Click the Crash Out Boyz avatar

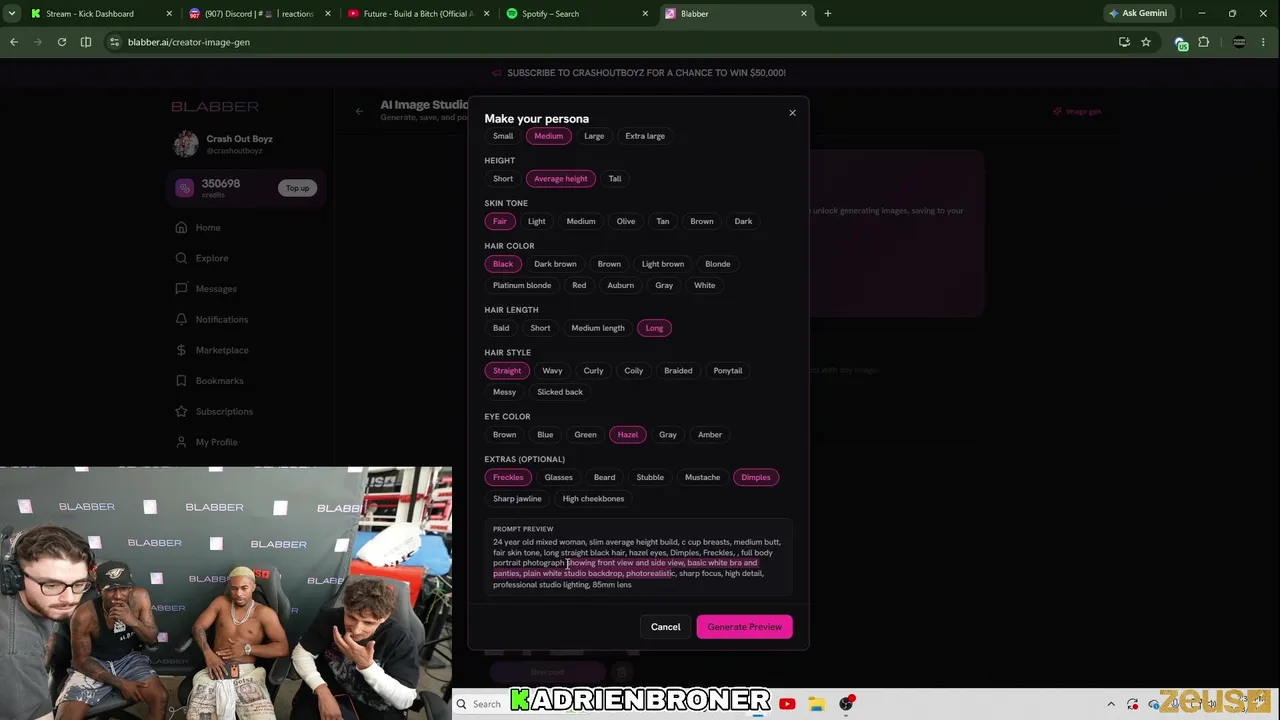(x=186, y=144)
